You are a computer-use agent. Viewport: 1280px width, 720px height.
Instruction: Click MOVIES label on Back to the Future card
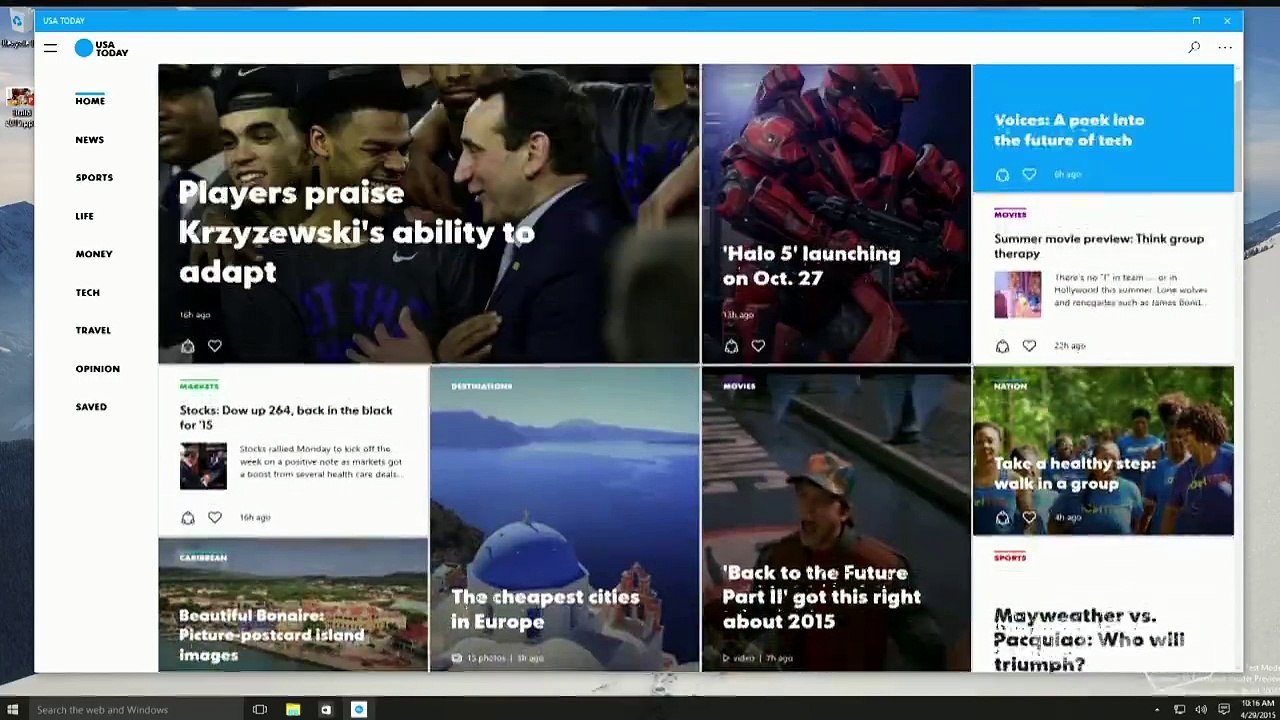click(x=739, y=386)
